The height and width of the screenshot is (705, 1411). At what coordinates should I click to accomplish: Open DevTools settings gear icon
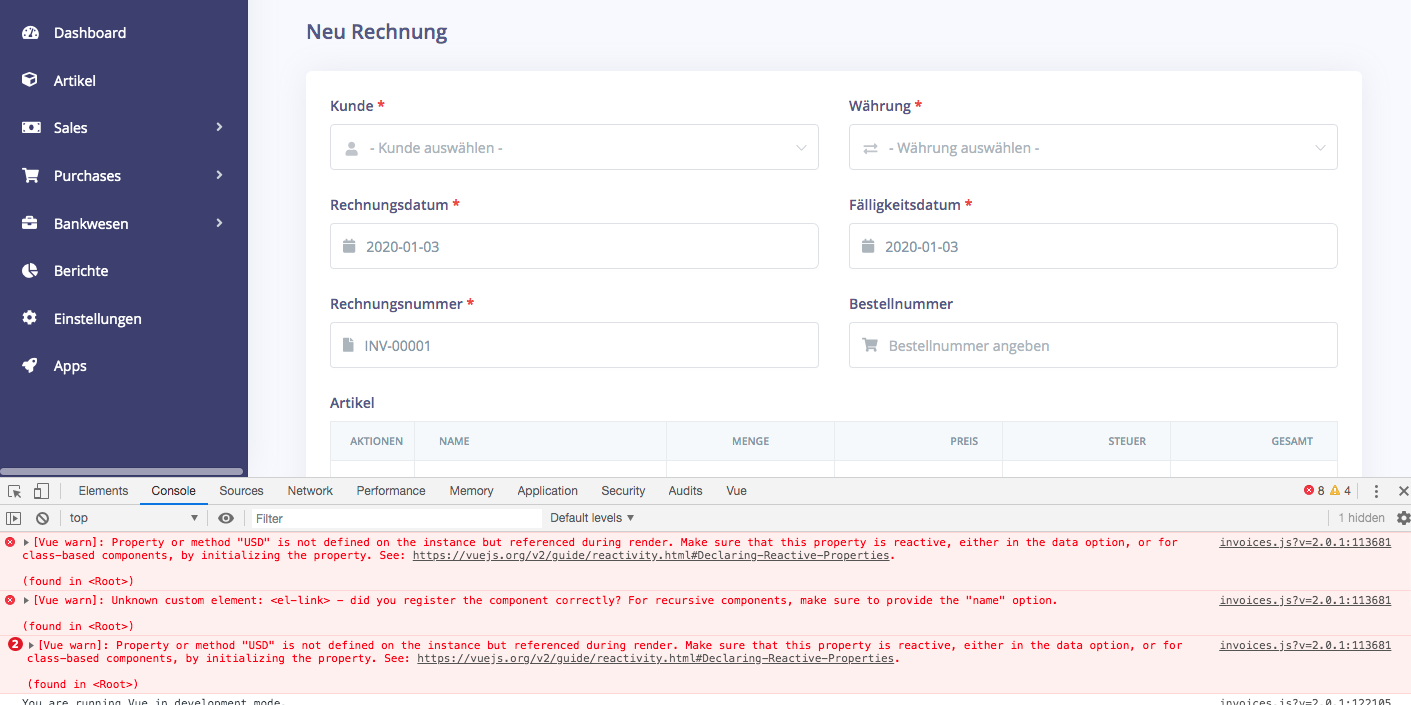[1403, 517]
